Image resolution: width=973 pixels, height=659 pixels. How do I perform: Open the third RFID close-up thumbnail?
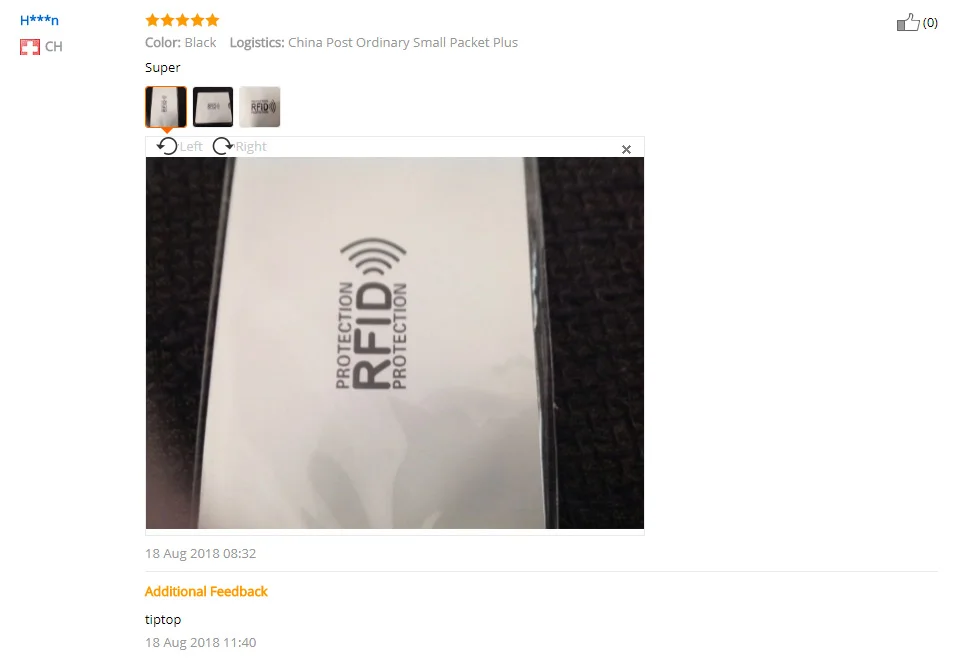(260, 107)
